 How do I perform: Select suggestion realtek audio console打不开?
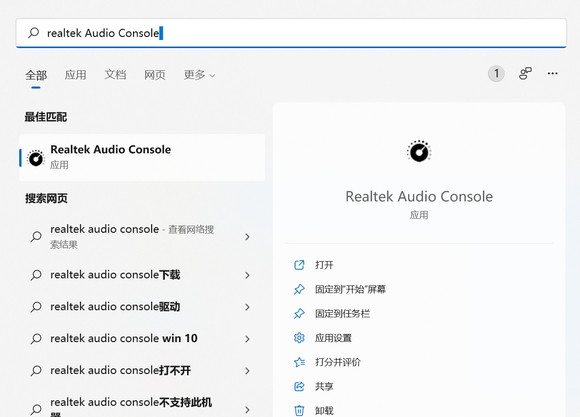point(142,370)
